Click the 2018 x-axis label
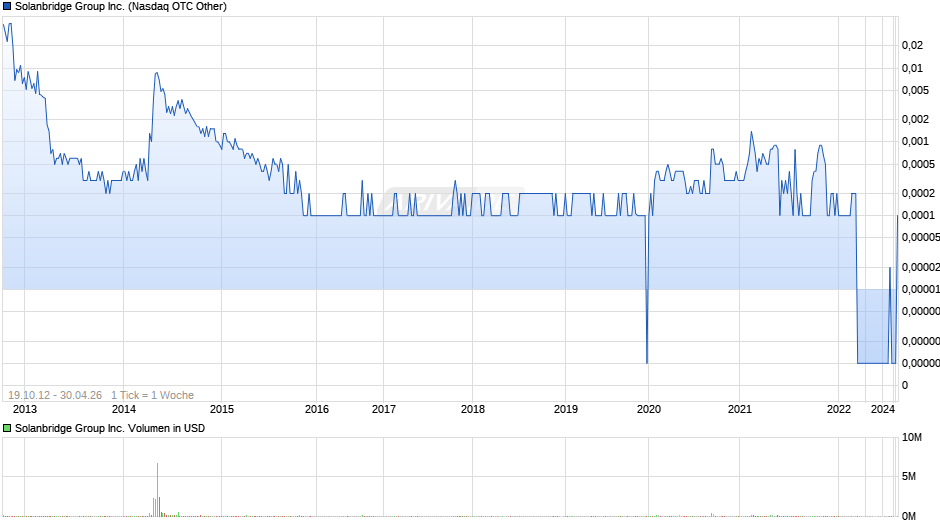The height and width of the screenshot is (526, 940). point(472,409)
